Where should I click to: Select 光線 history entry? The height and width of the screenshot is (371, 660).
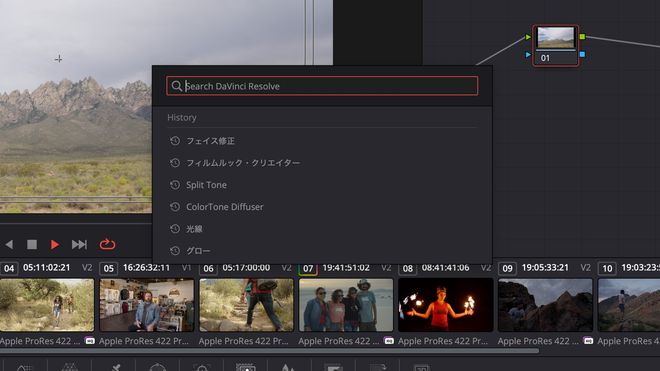[194, 229]
